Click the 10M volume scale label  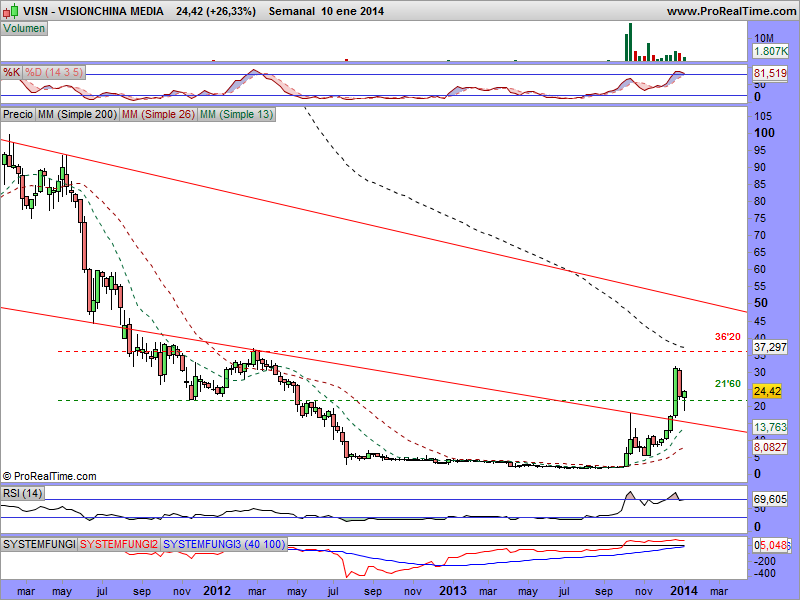(764, 38)
